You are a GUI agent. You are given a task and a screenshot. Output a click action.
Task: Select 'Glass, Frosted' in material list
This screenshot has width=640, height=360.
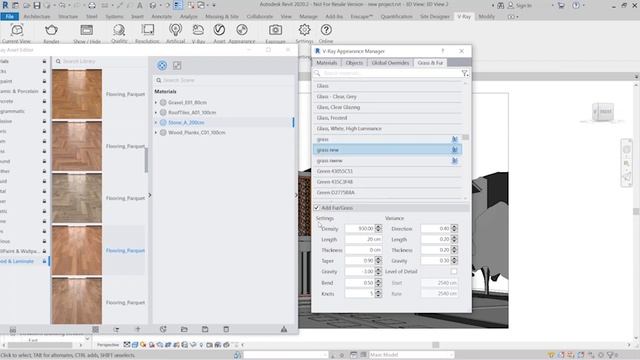tap(388, 118)
